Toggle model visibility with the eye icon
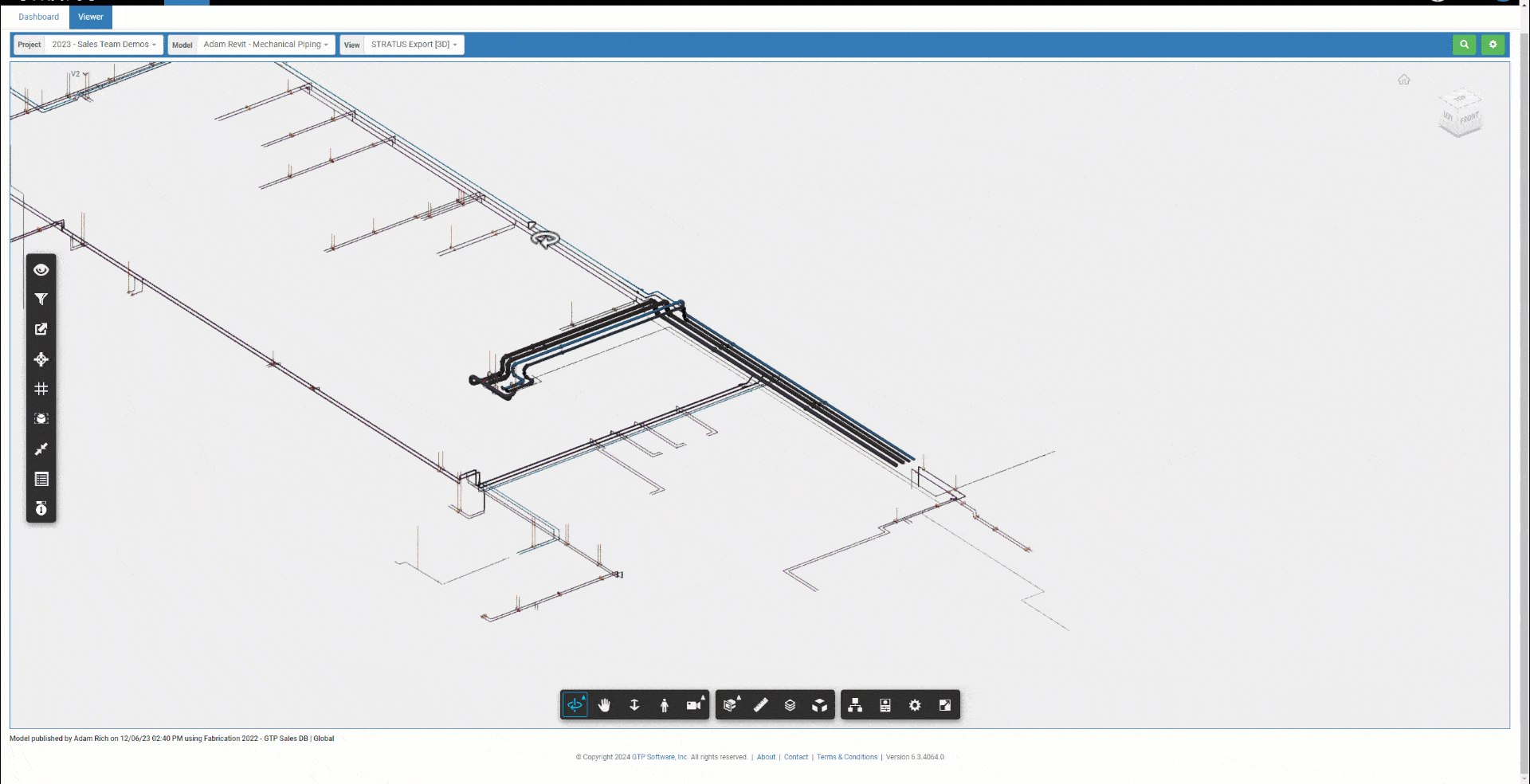 pos(41,269)
